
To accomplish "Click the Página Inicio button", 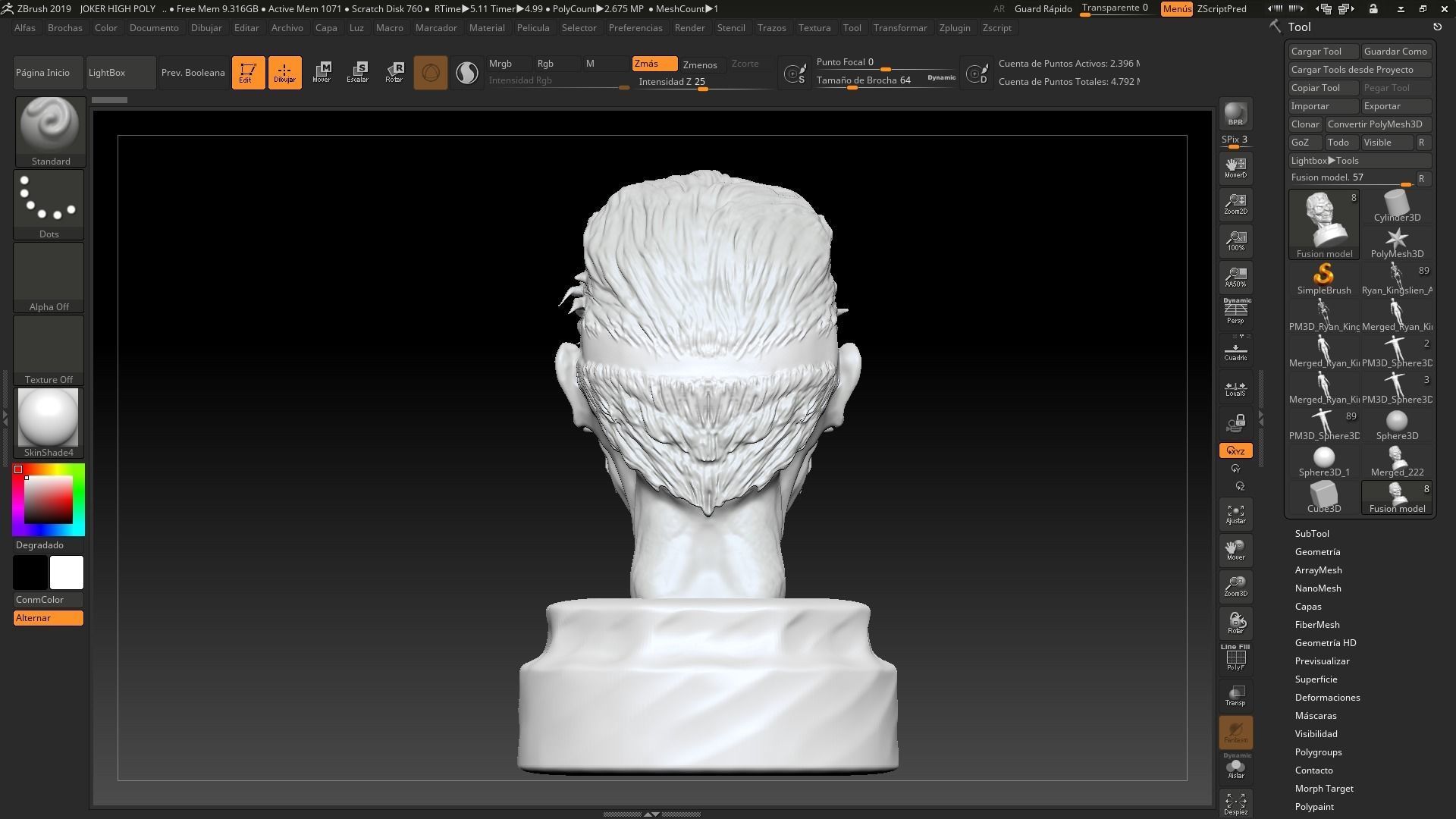I will (49, 73).
